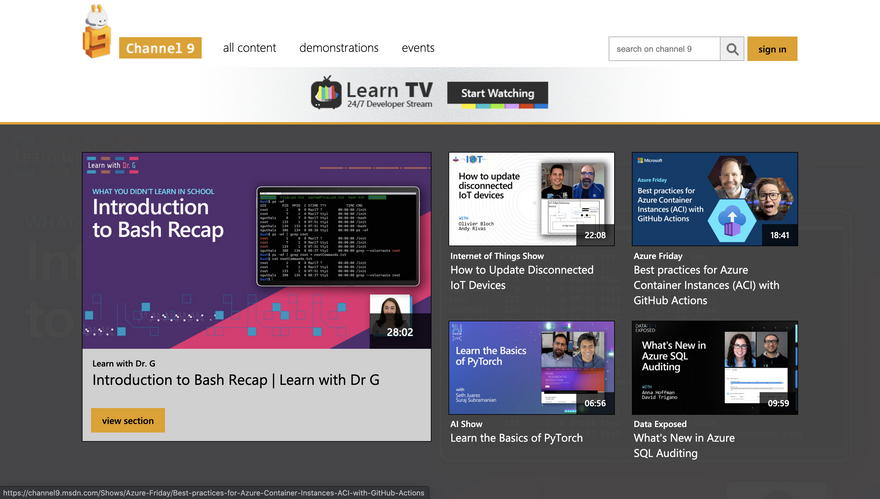Screen dimensions: 880x499
Task: Open the IoT disconnected devices video thumbnail
Action: 531,199
